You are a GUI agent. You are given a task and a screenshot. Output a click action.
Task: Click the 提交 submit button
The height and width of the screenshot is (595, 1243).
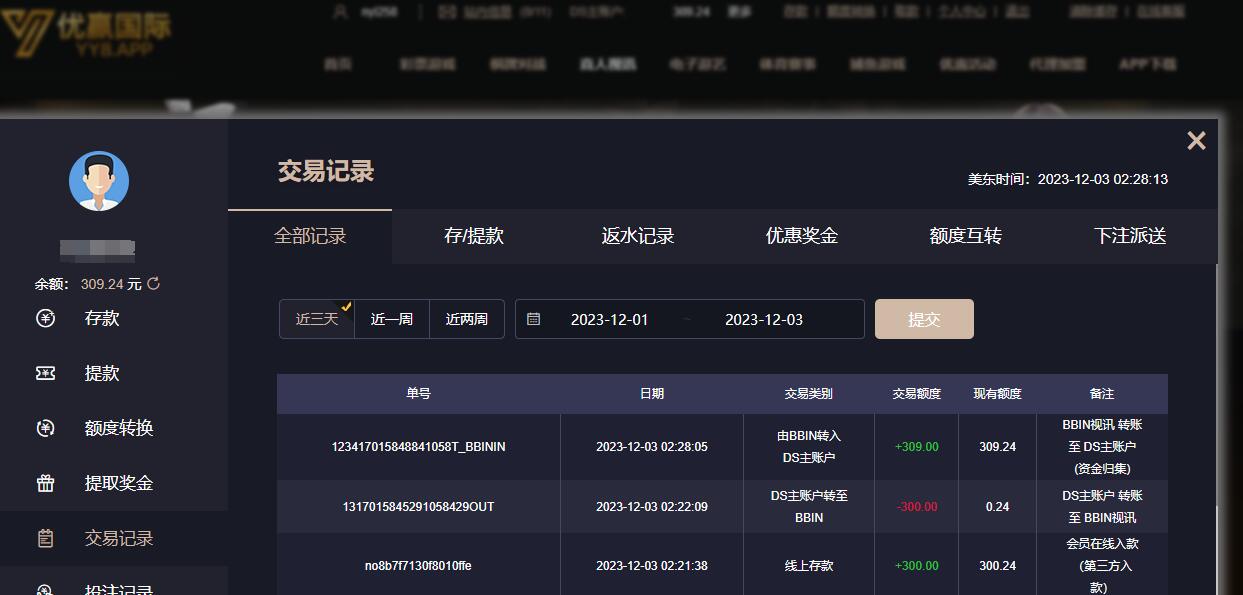(924, 319)
